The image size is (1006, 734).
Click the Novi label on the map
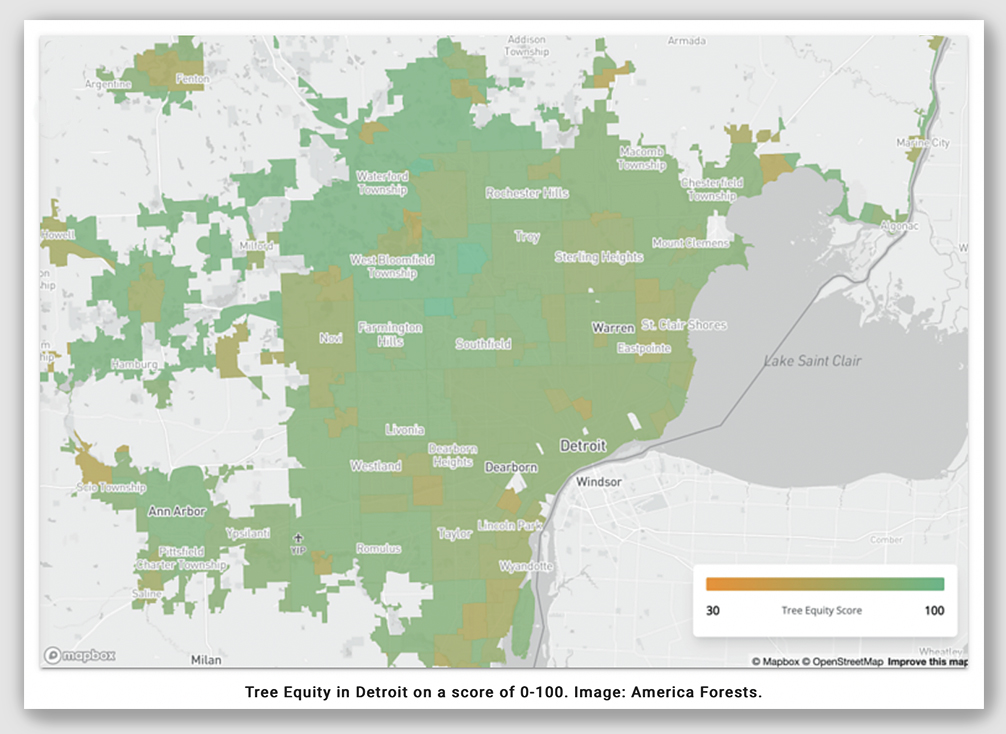coord(330,338)
